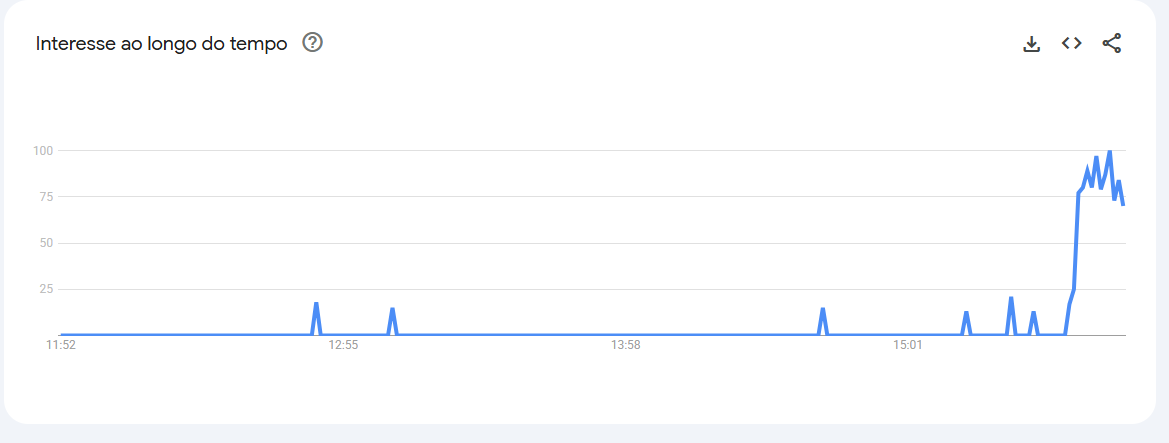1169x443 pixels.
Task: Open the help icon beside the chart title
Action: pyautogui.click(x=312, y=43)
